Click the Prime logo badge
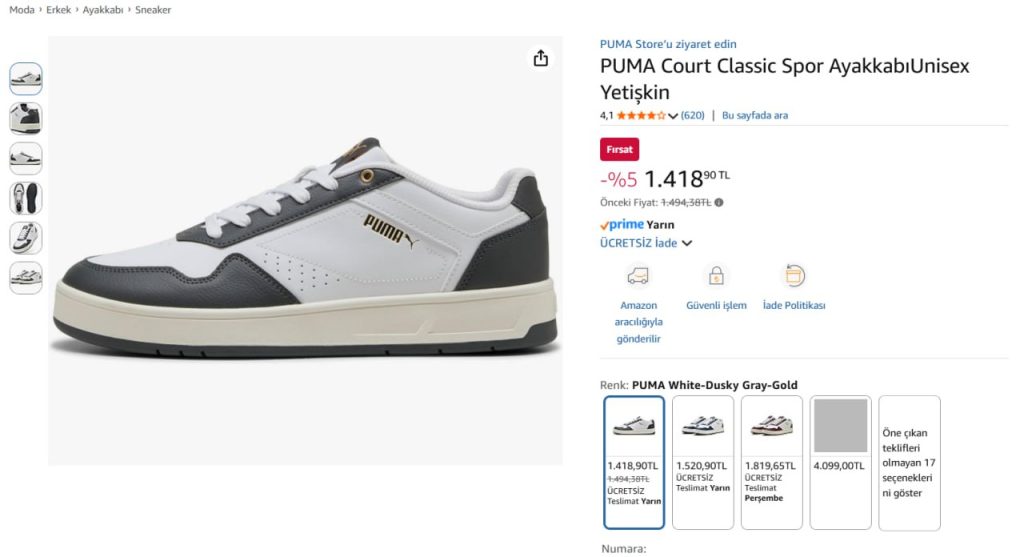Image resolution: width=1024 pixels, height=557 pixels. coord(621,225)
